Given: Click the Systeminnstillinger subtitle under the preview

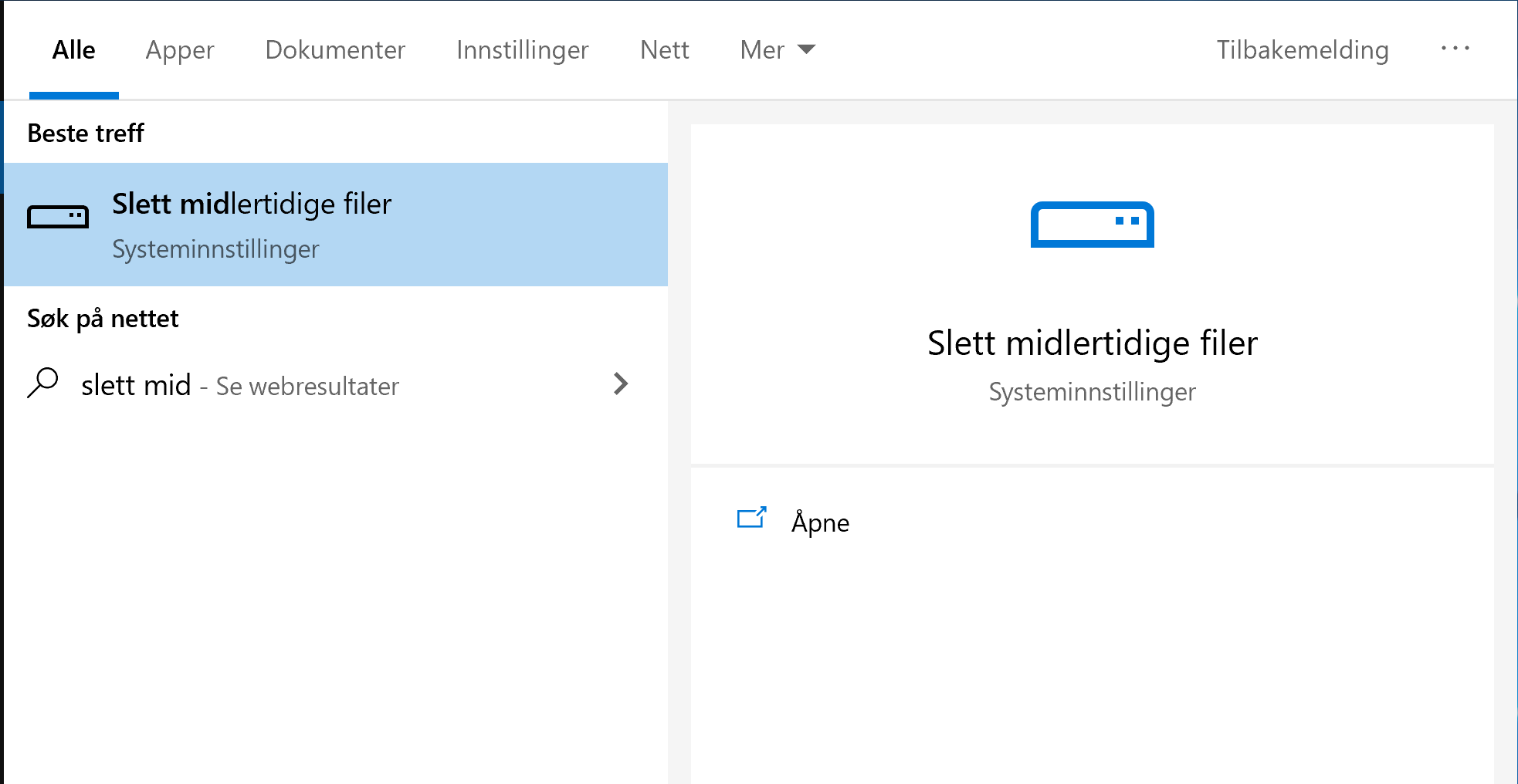Looking at the screenshot, I should tap(1092, 392).
